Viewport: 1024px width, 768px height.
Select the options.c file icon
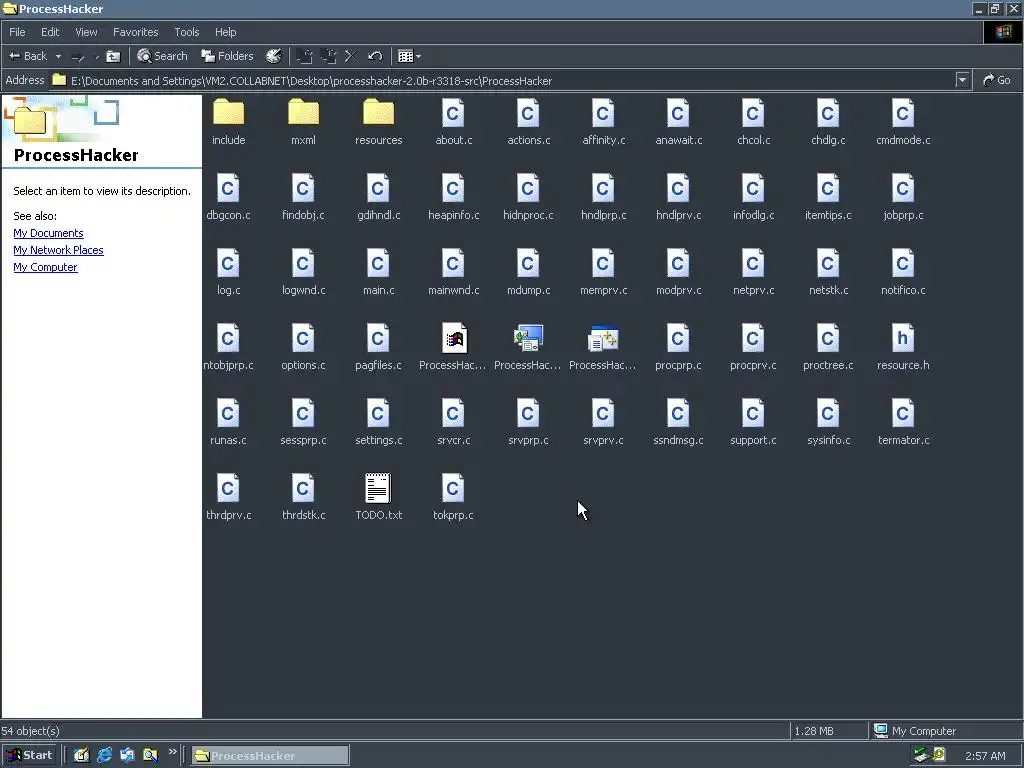303,338
